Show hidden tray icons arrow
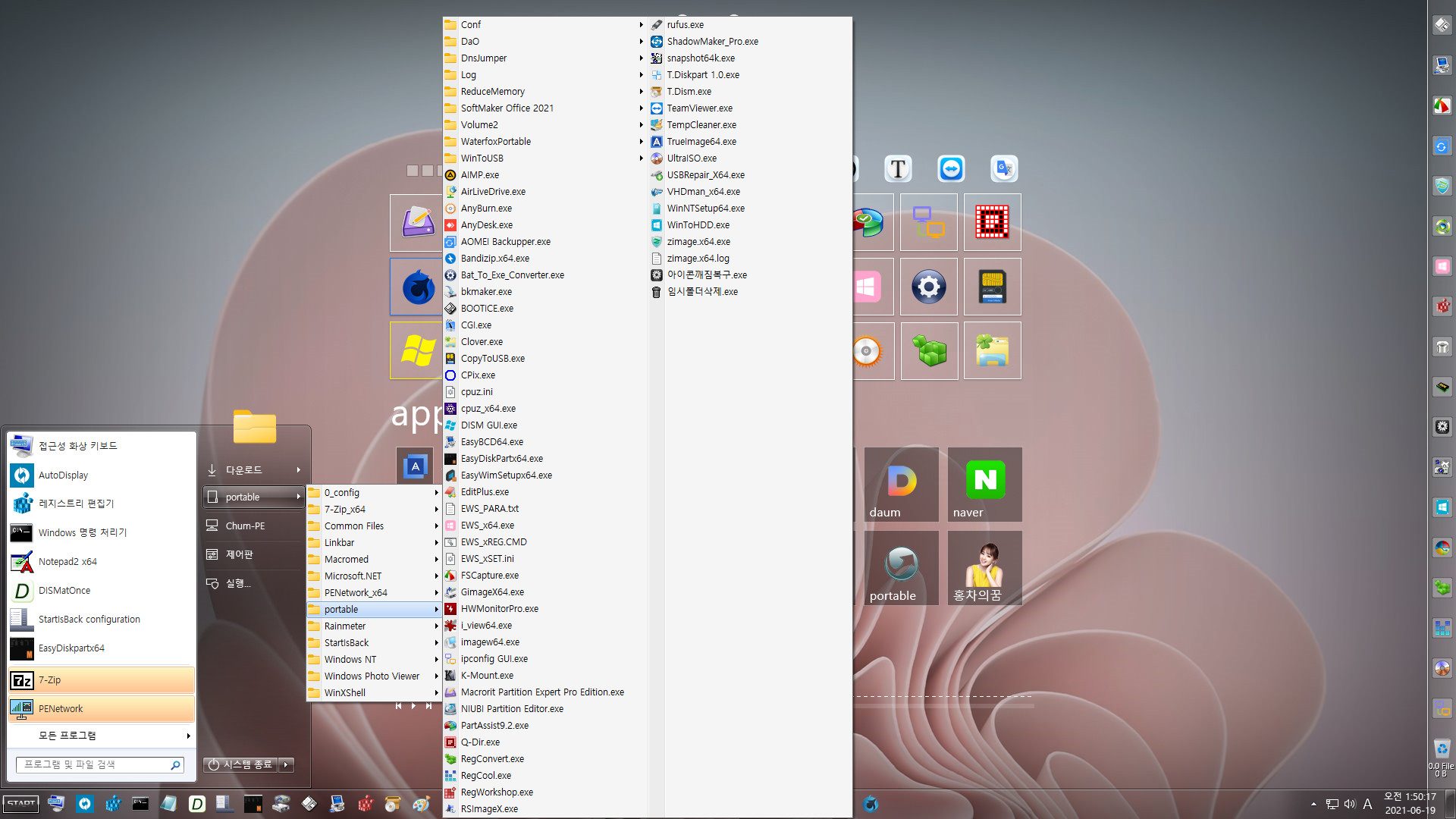Viewport: 1456px width, 819px height. [x=1313, y=805]
